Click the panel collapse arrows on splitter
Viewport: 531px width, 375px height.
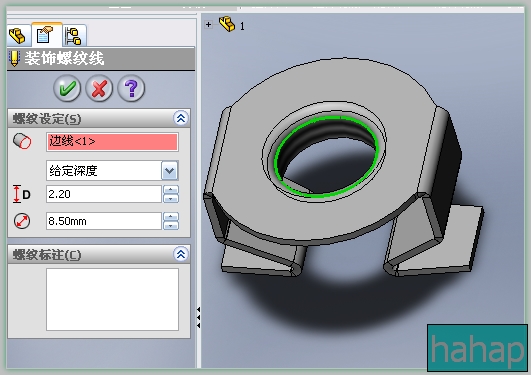click(198, 317)
